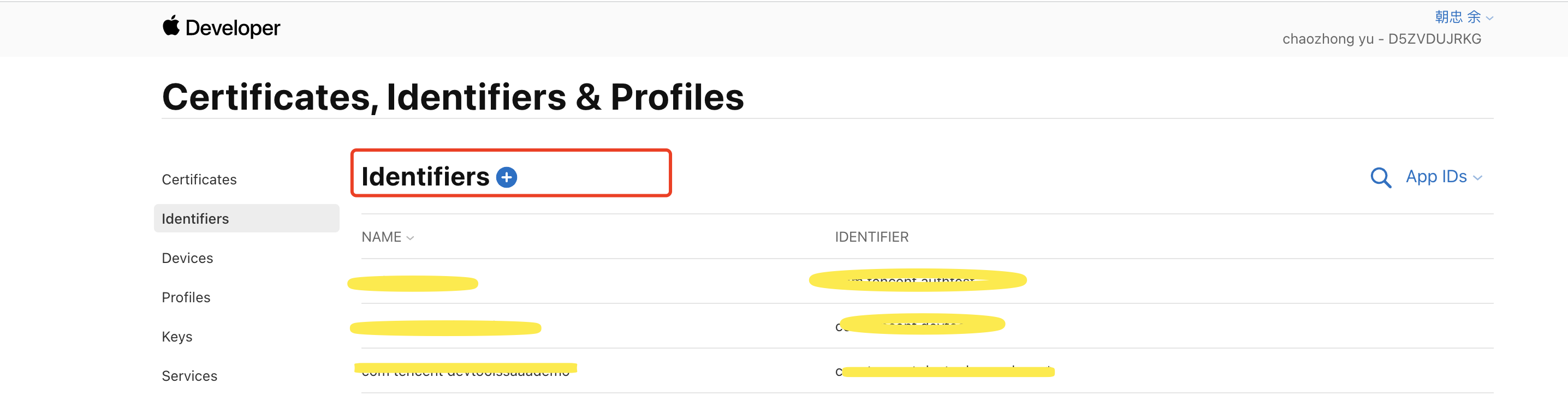The width and height of the screenshot is (1568, 395).
Task: Expand the App IDs filter dropdown
Action: 1444,177
